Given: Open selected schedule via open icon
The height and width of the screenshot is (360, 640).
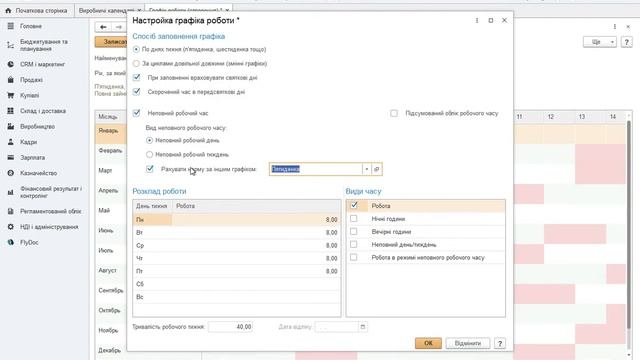Looking at the screenshot, I should coord(377,169).
